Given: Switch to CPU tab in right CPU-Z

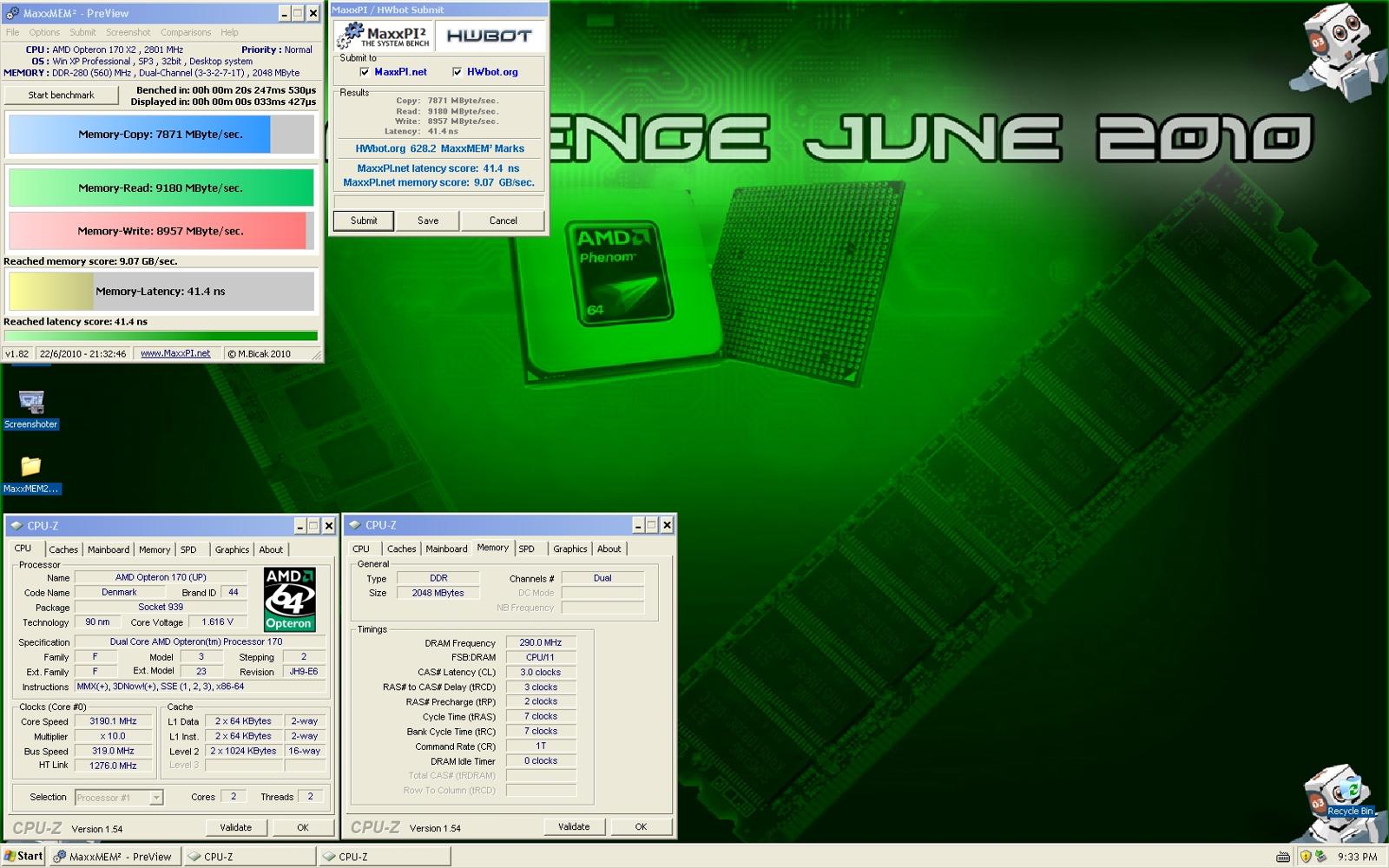Looking at the screenshot, I should [x=361, y=549].
